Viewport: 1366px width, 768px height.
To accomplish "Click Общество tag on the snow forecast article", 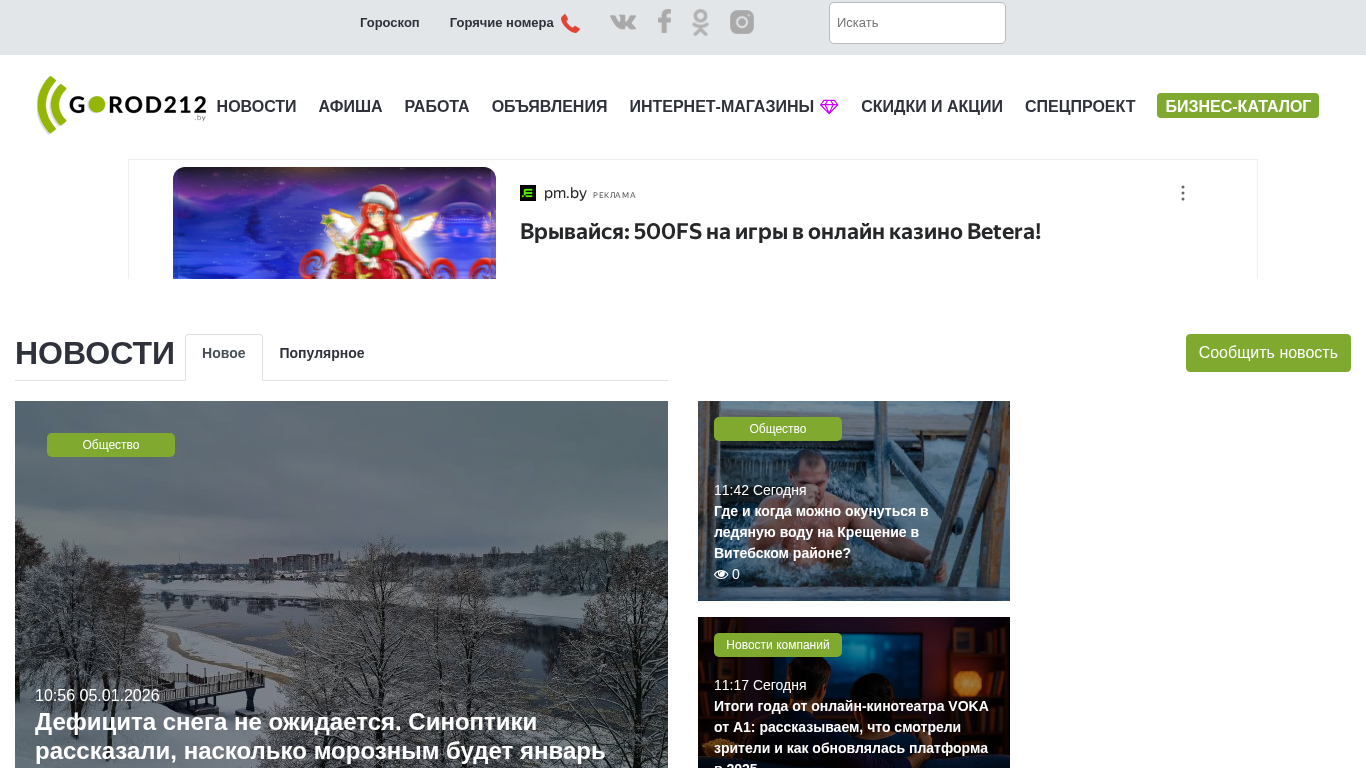I will 111,445.
